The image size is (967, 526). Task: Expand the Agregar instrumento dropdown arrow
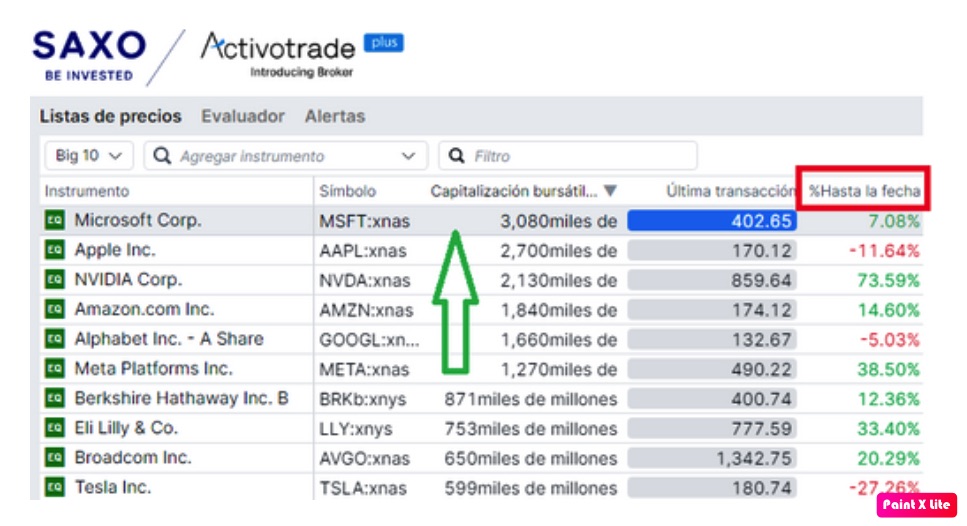[x=408, y=156]
